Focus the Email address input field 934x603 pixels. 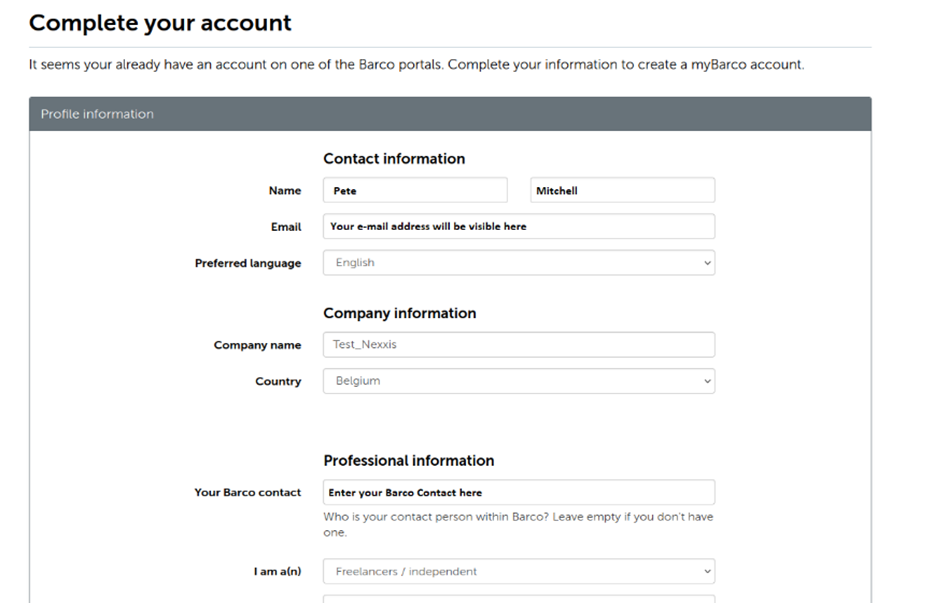coord(518,227)
